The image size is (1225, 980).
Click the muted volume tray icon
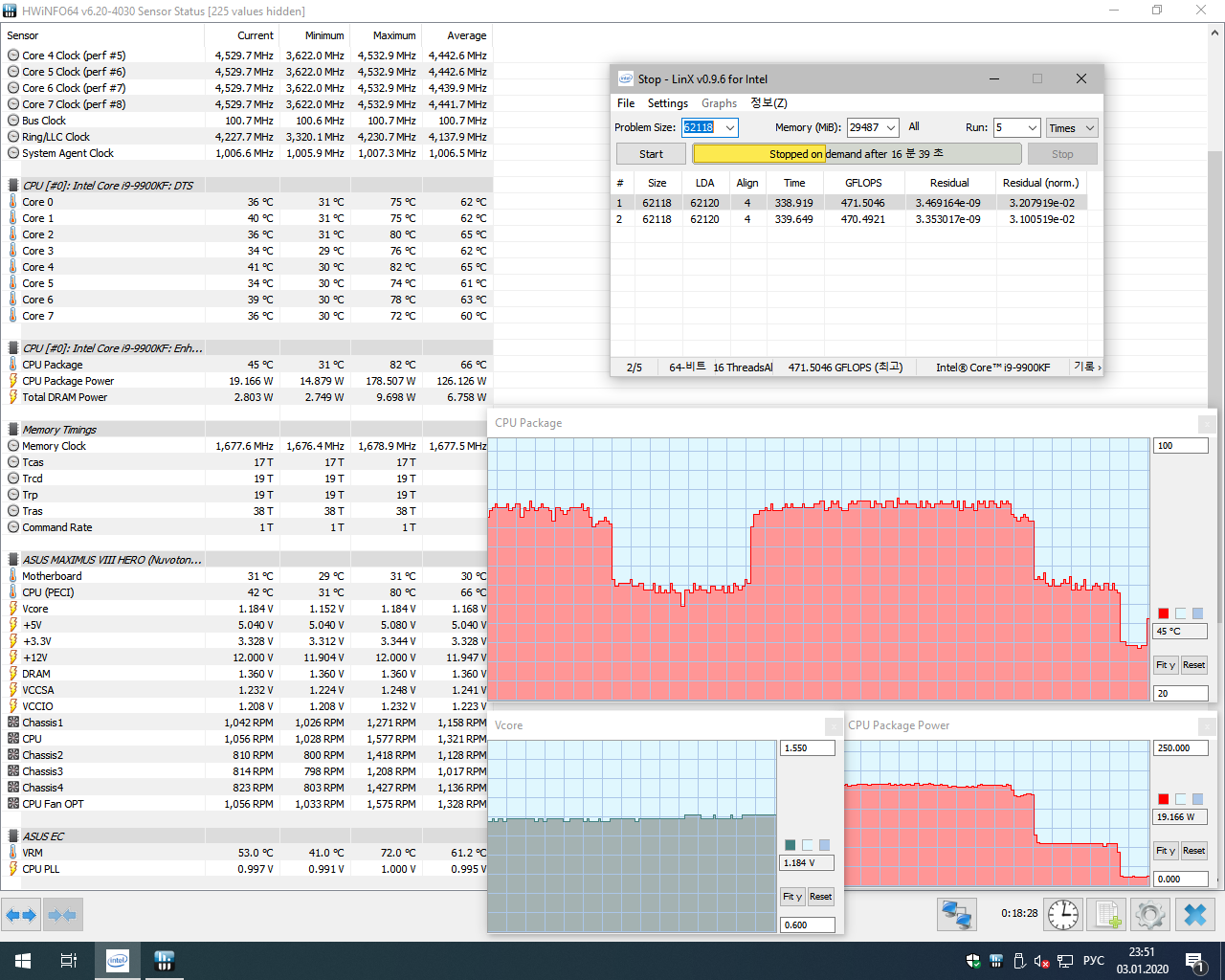point(1042,961)
